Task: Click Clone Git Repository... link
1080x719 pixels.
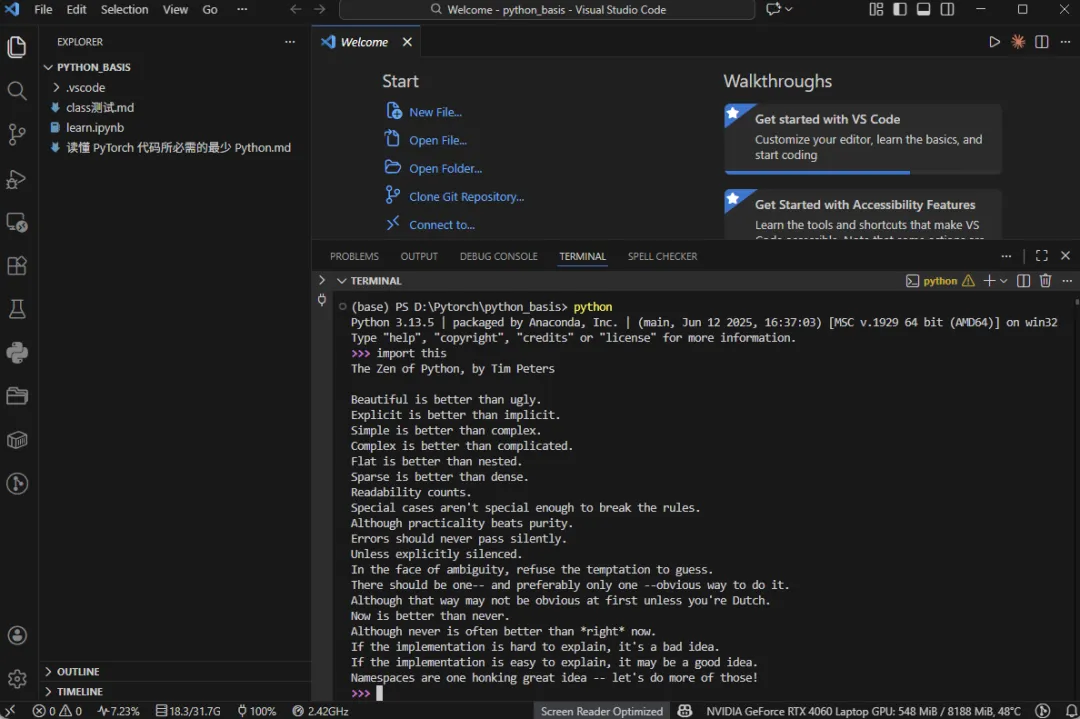Action: 466,197
